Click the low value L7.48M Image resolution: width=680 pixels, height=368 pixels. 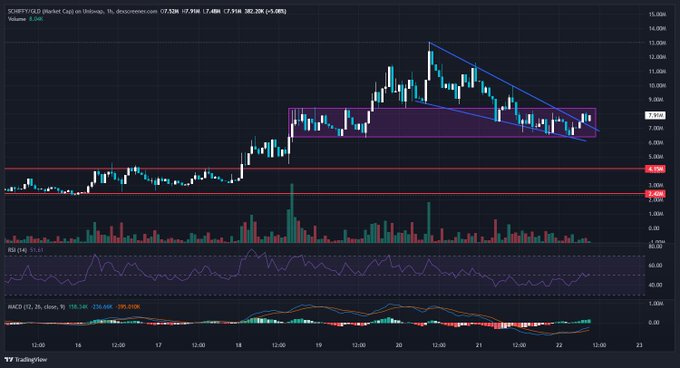[211, 12]
